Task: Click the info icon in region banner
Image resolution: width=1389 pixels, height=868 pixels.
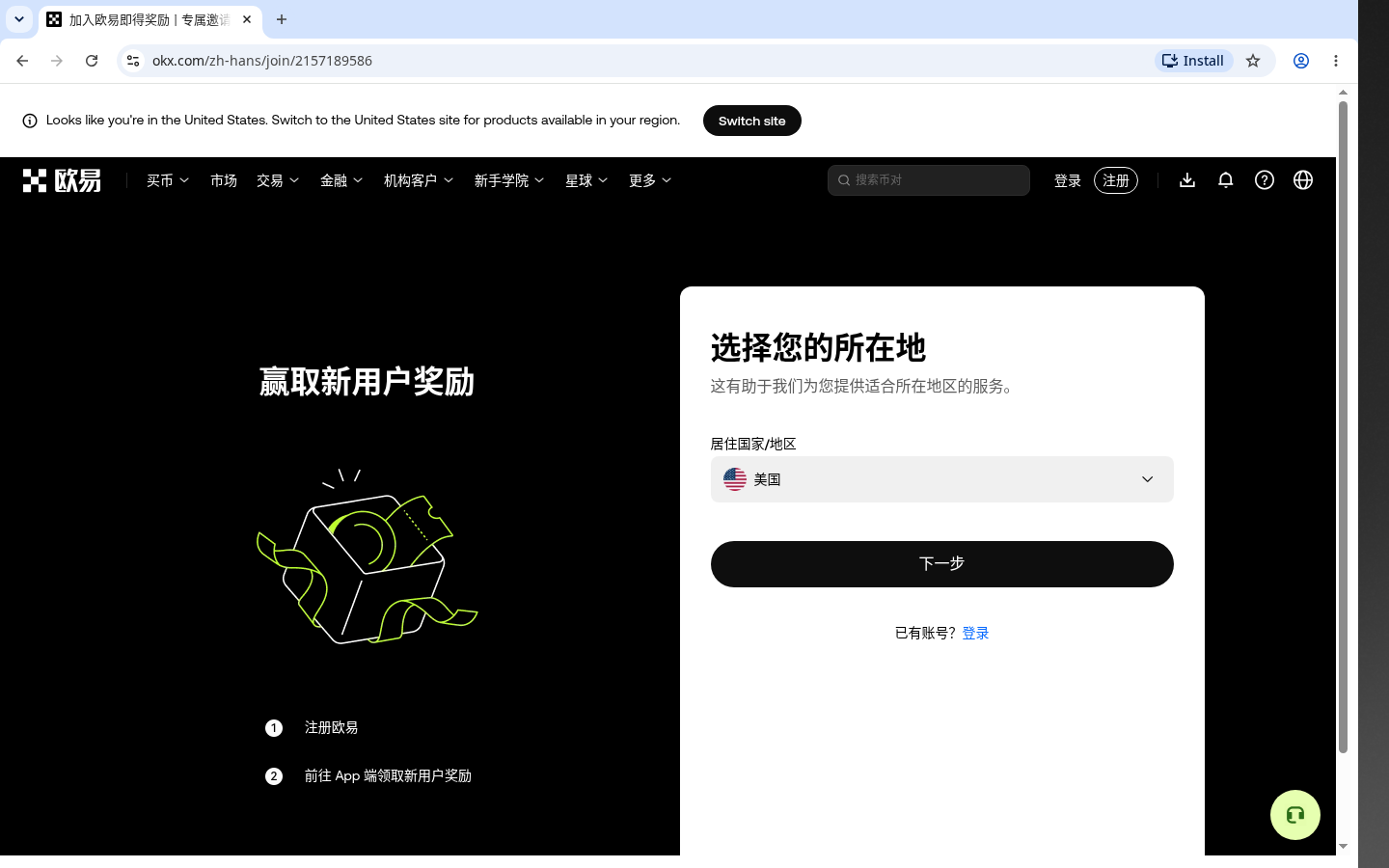Action: coord(30,121)
